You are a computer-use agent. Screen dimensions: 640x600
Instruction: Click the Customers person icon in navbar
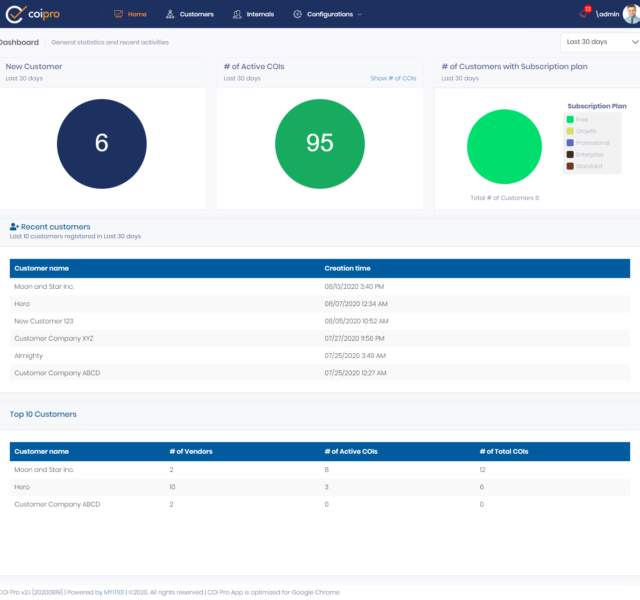point(170,14)
